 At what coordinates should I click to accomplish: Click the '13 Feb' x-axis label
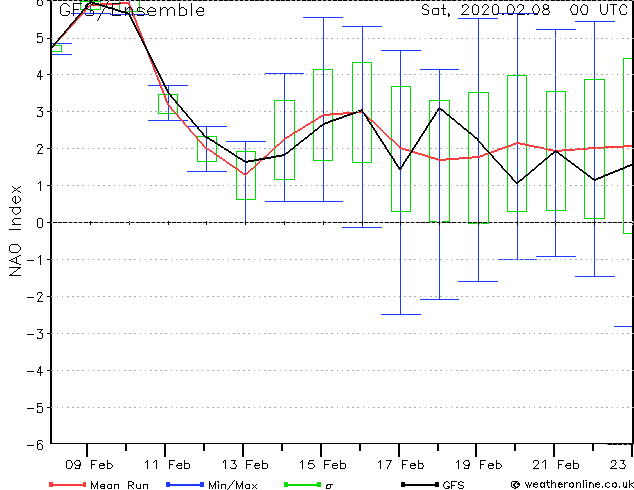[245, 465]
